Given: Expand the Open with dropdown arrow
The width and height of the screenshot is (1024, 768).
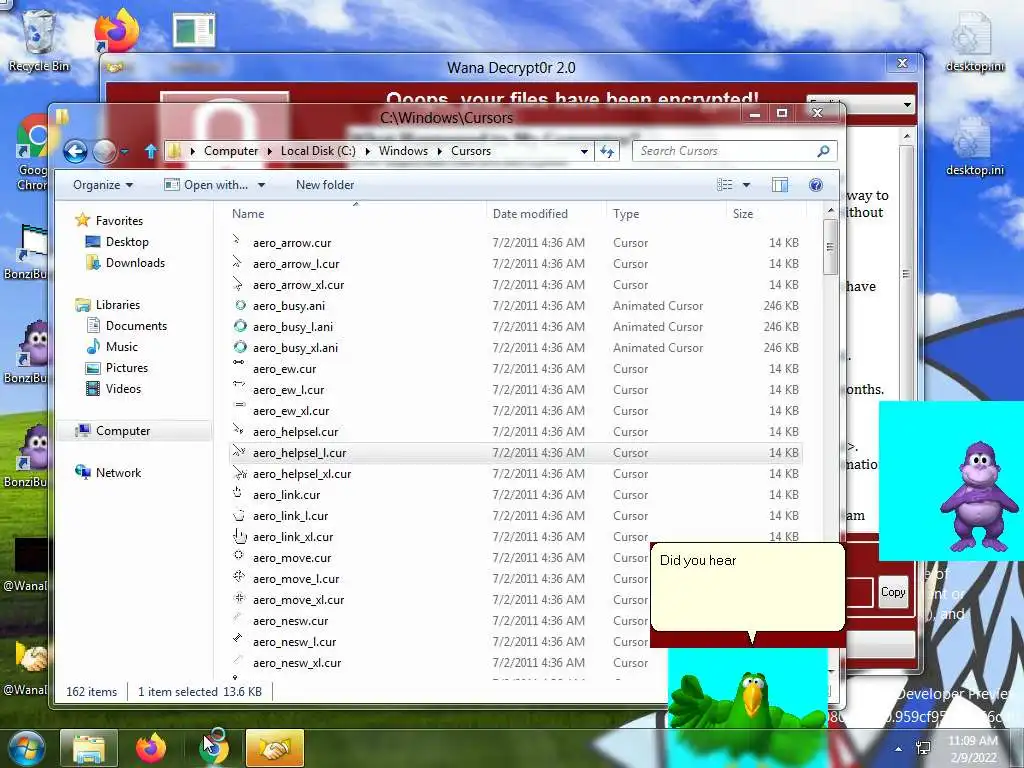Looking at the screenshot, I should (261, 185).
